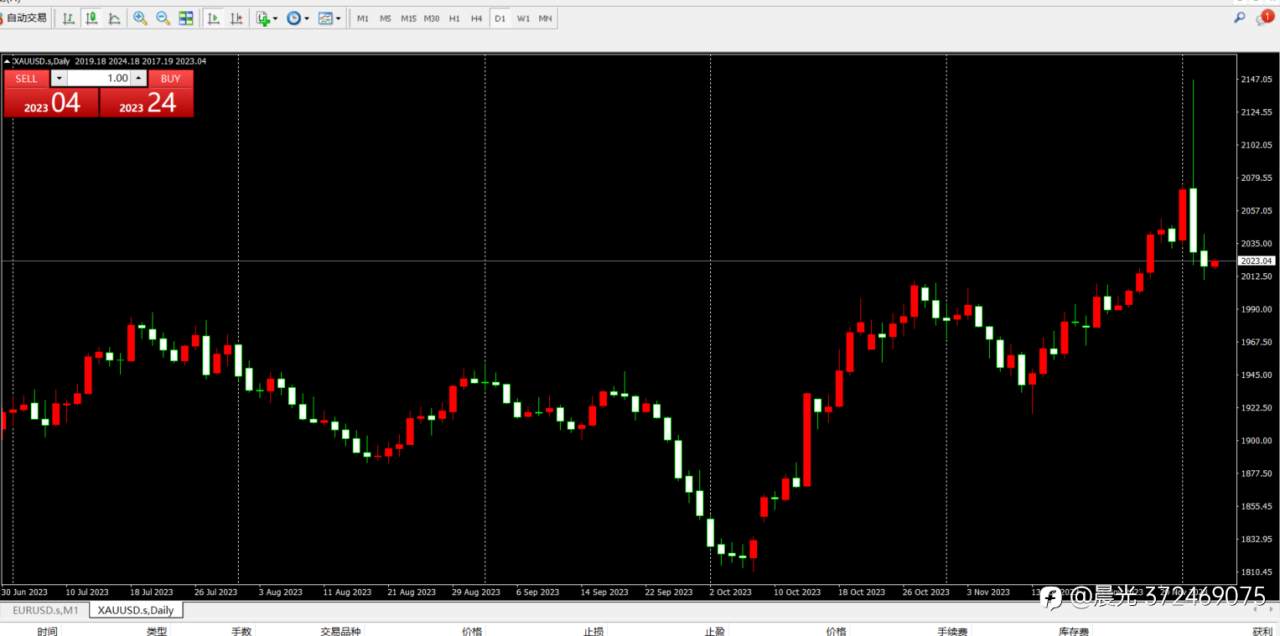Switch to line chart type
This screenshot has width=1280, height=636.
point(115,18)
